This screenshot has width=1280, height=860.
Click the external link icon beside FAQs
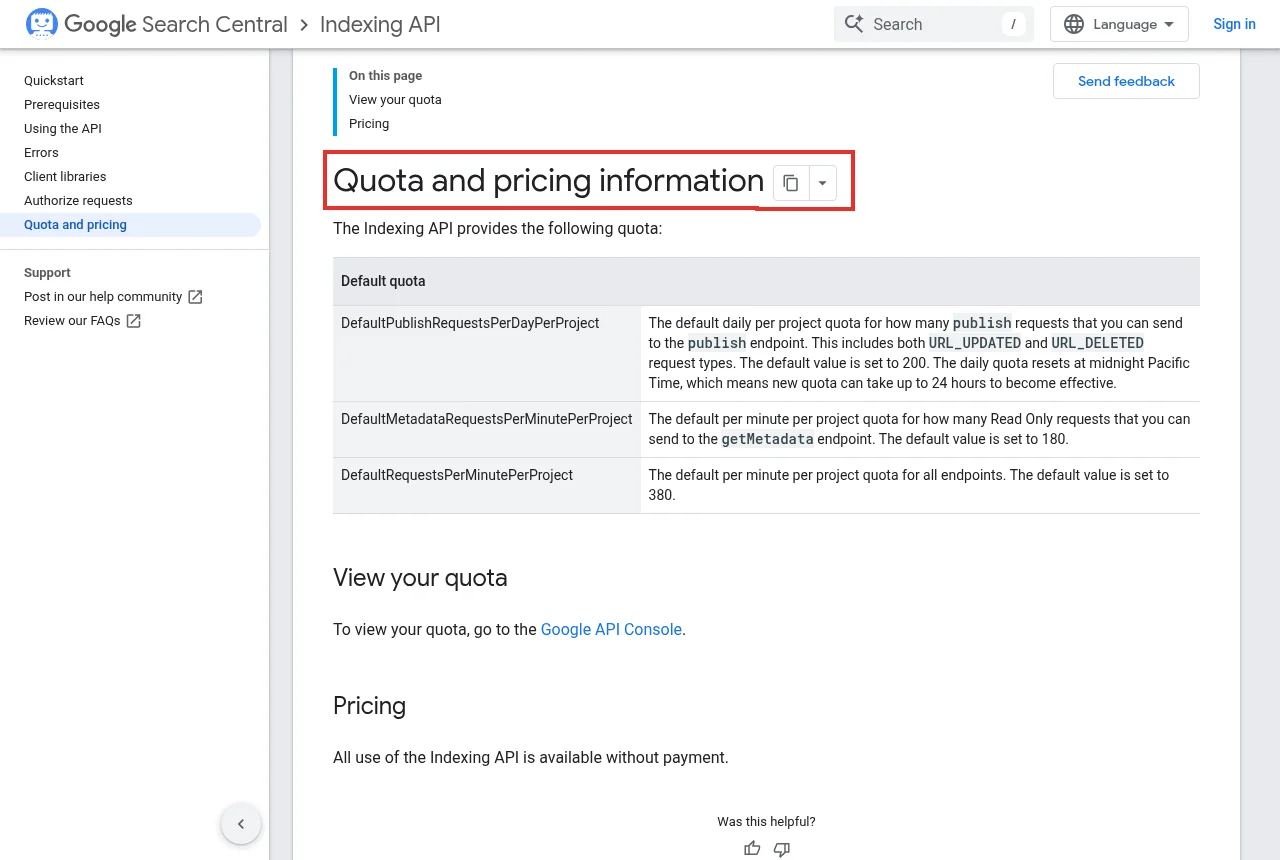133,321
